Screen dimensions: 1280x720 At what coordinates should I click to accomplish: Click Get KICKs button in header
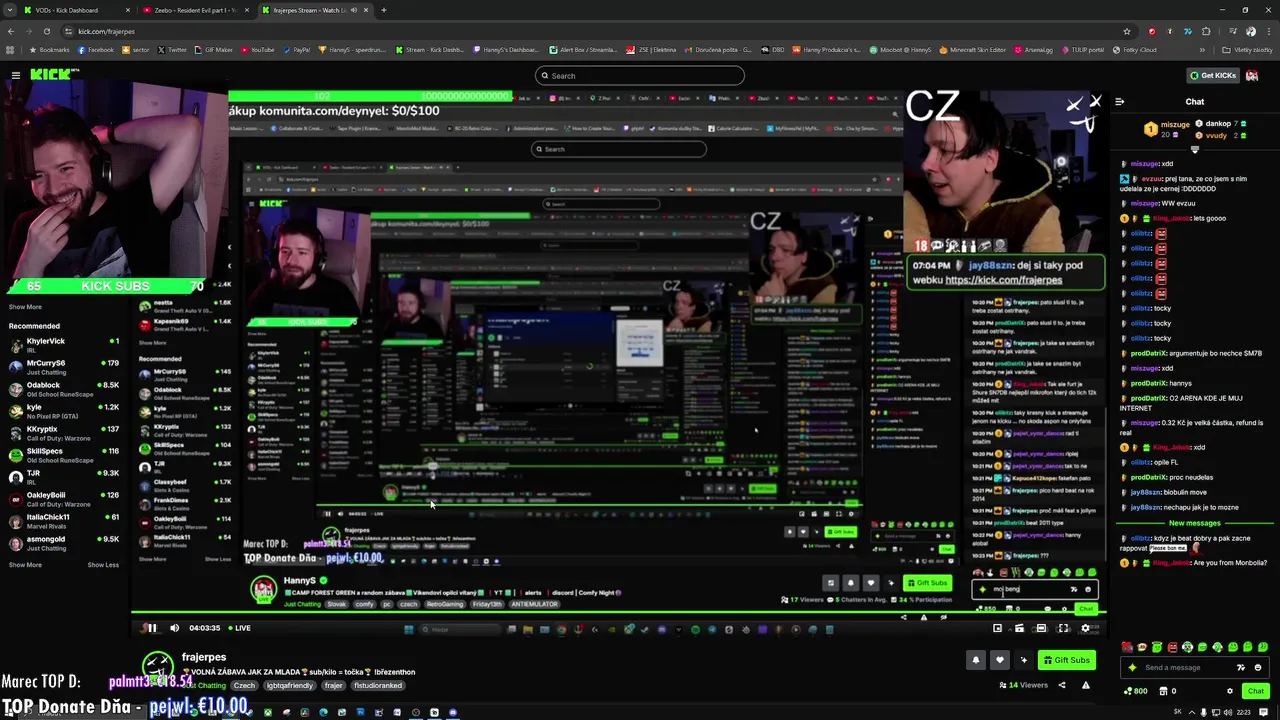(x=1212, y=75)
